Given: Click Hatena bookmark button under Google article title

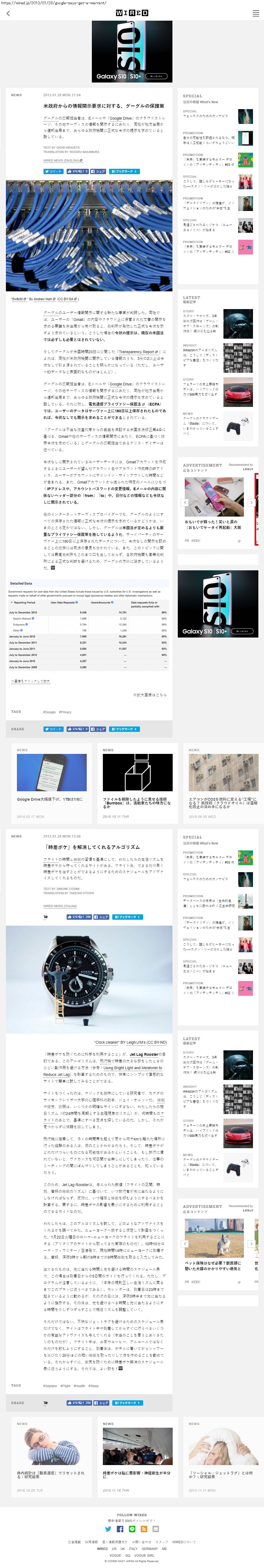Looking at the screenshot, I should point(125,172).
